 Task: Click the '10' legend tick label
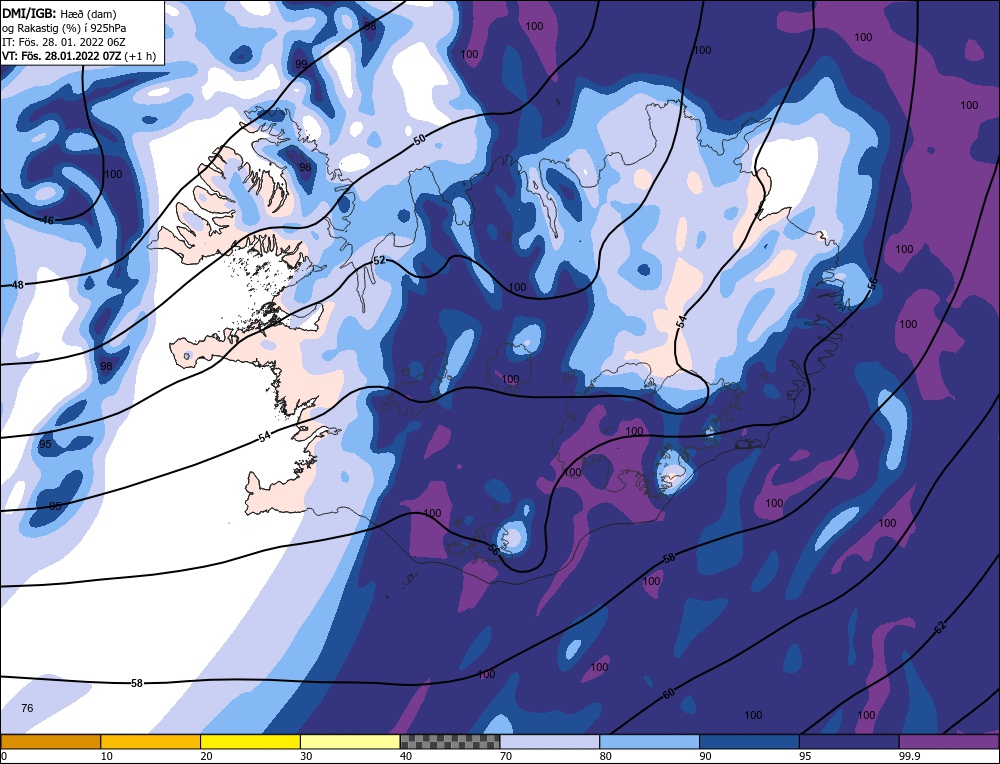tap(107, 756)
